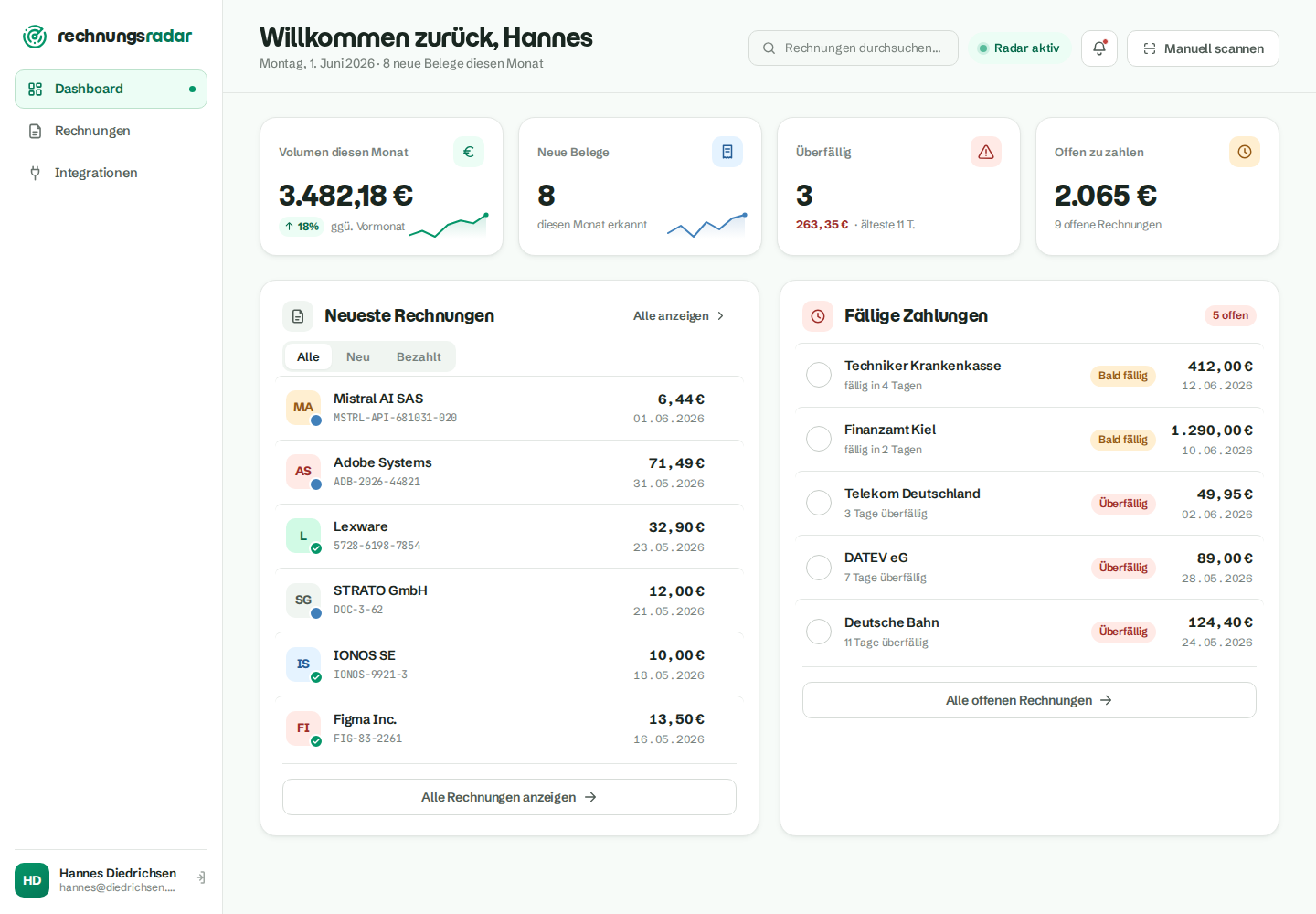Click the IS avatar for IONOS SE

click(303, 664)
